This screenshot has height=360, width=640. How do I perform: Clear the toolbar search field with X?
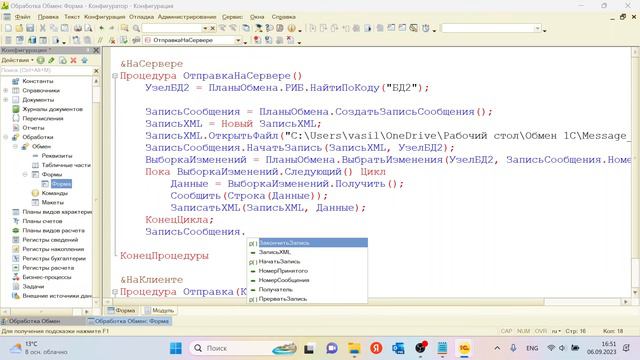(213, 28)
